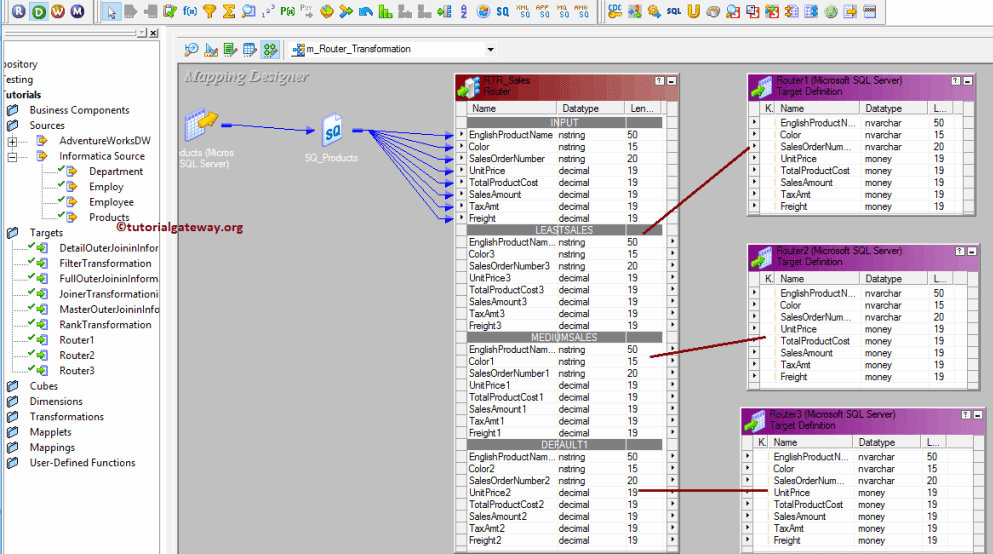Iconize the Router3 target definition
This screenshot has width=993, height=554.
pos(977,415)
